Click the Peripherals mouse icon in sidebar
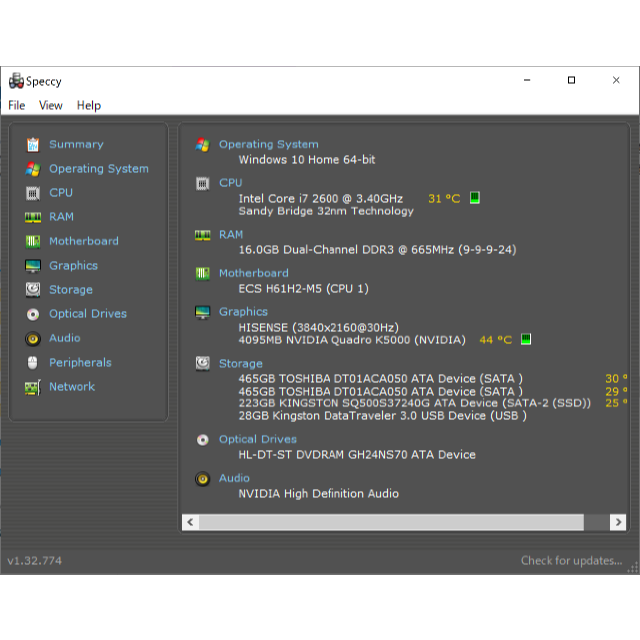This screenshot has height=640, width=640. (33, 362)
